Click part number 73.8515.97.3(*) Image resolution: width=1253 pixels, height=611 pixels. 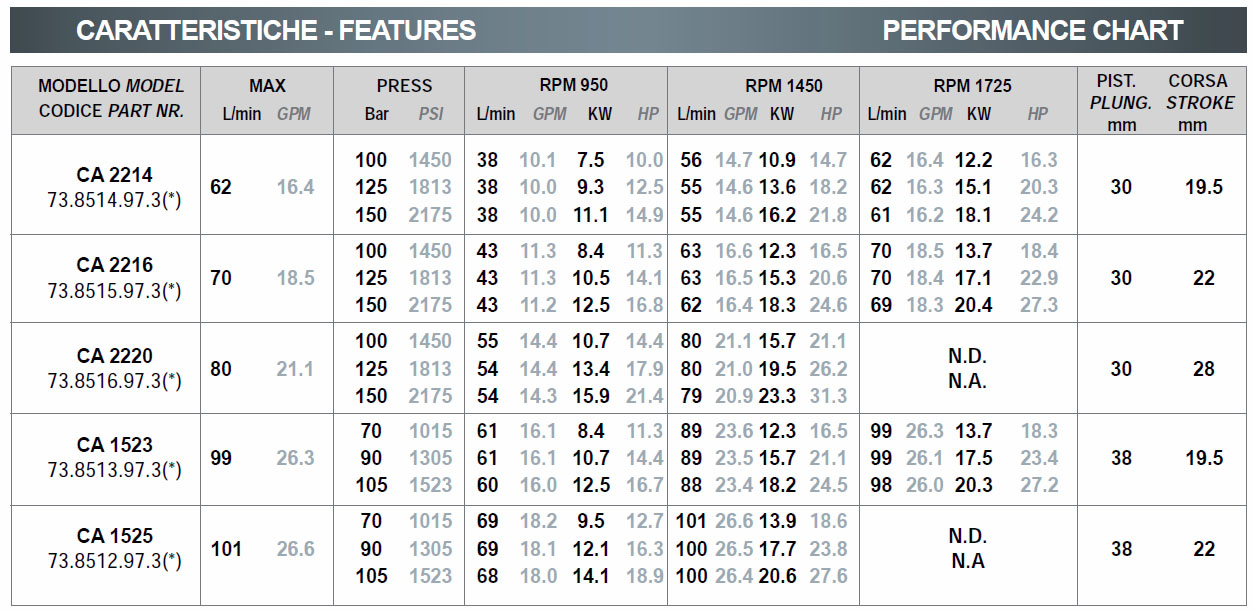pyautogui.click(x=115, y=291)
